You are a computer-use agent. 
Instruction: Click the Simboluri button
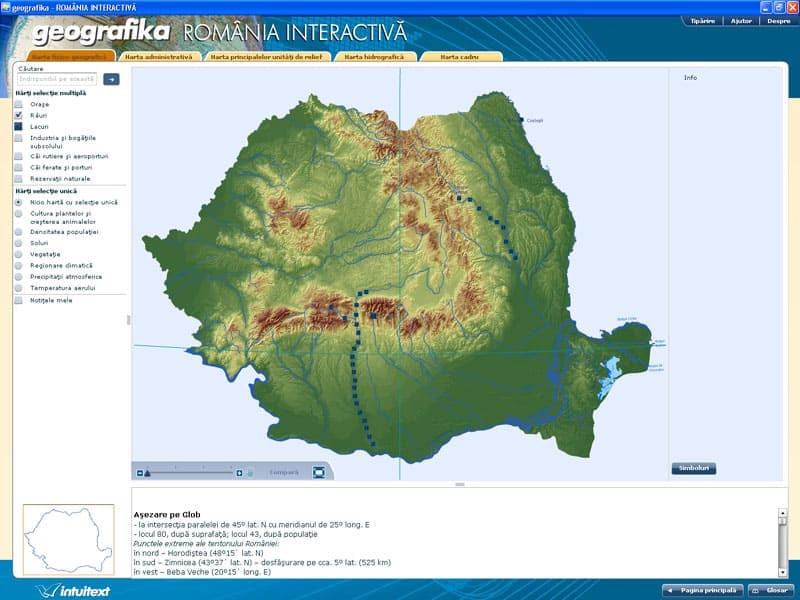[x=693, y=468]
